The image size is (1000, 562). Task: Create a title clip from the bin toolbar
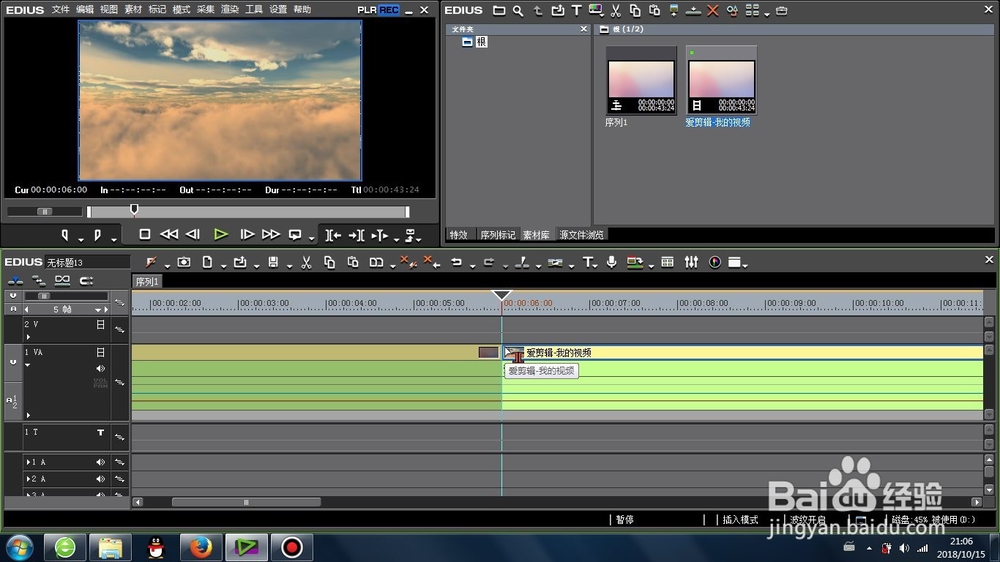[577, 10]
